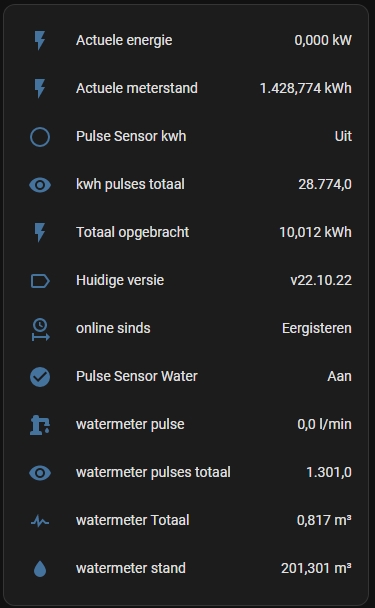Click the label tag icon for Huidige versie
This screenshot has width=375, height=608.
point(40,281)
